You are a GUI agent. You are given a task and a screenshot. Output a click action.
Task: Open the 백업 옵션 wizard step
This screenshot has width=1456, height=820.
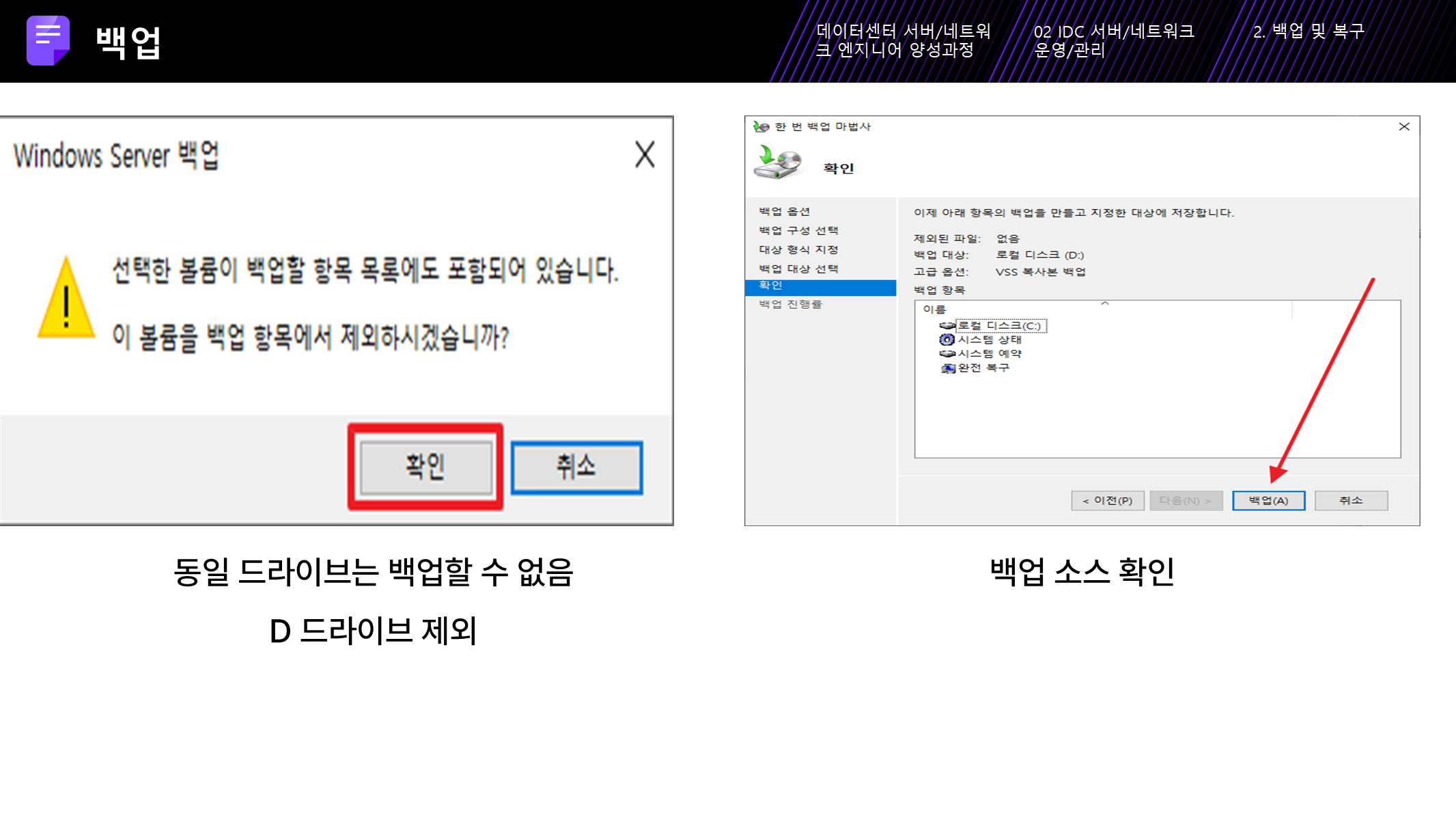coord(784,212)
